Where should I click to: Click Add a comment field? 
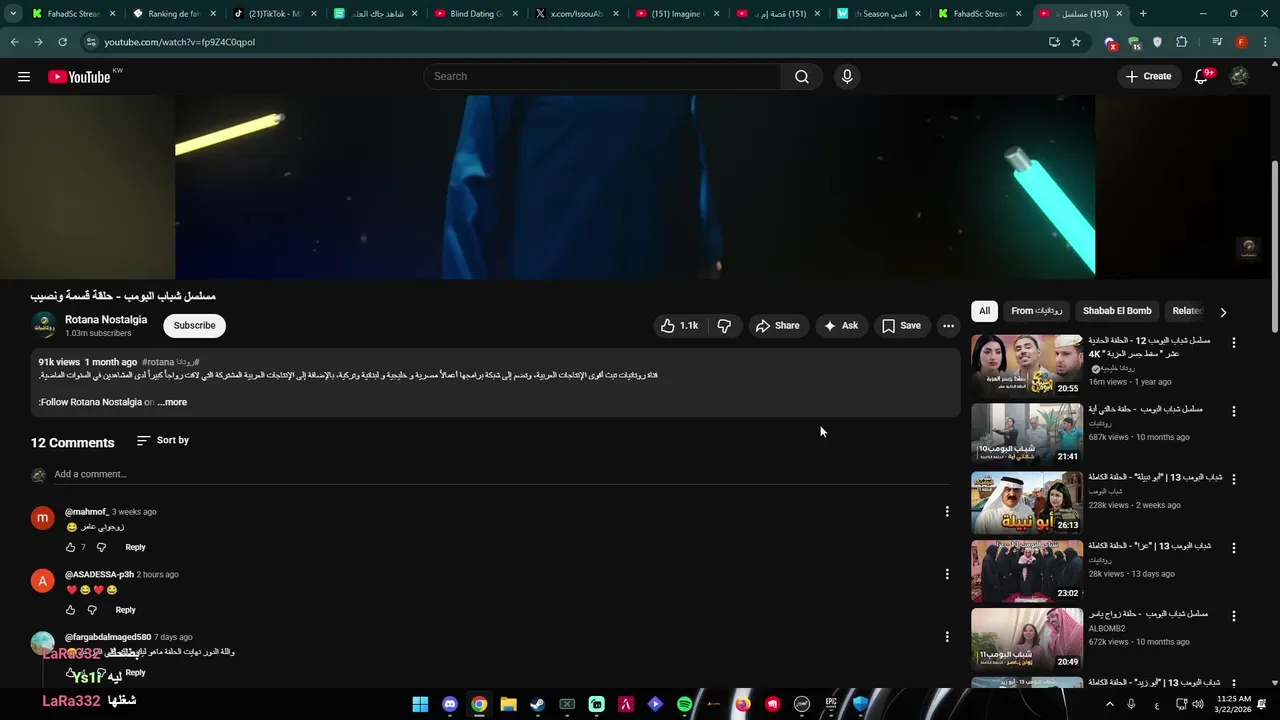point(500,474)
